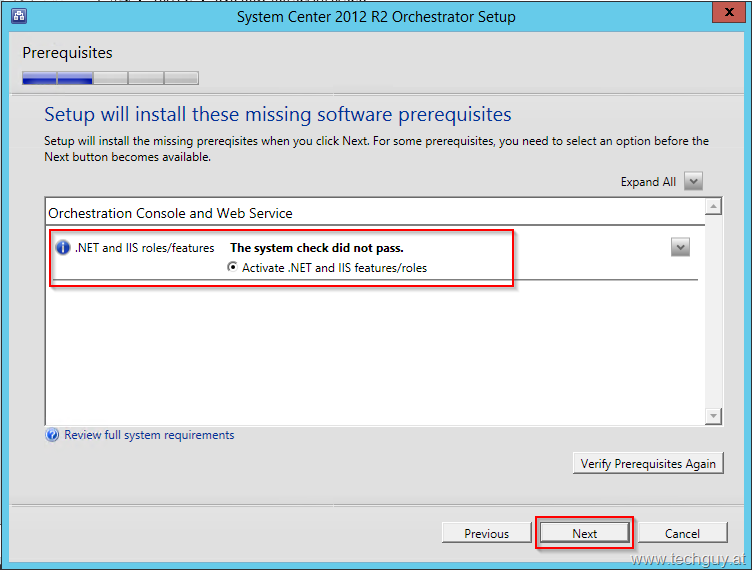Select Activate .NET and IIS features/roles radio button
Screen dimensions: 752x570
[232, 267]
